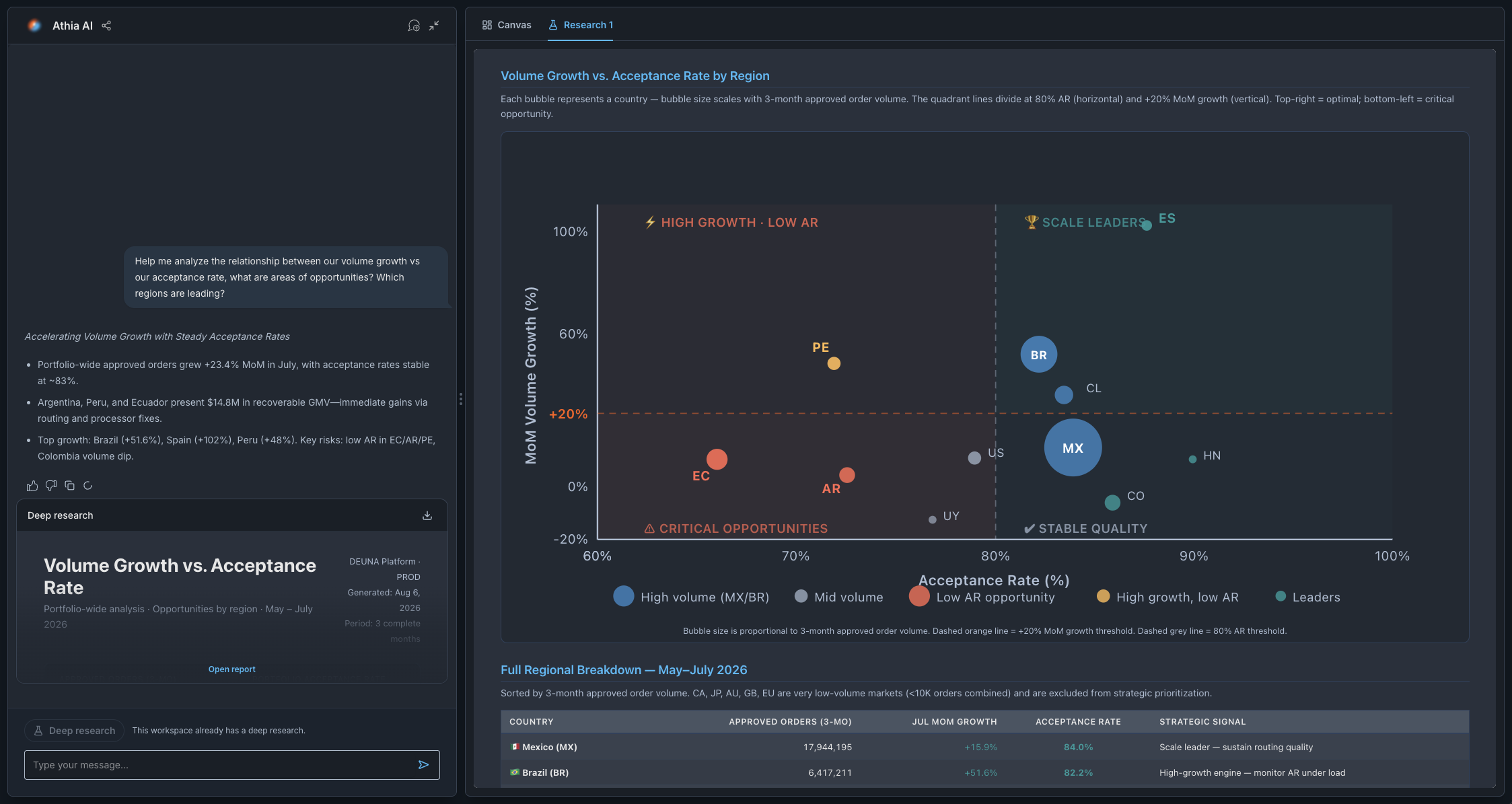Switch to the Canvas tab
The width and height of the screenshot is (1512, 804).
pos(507,25)
